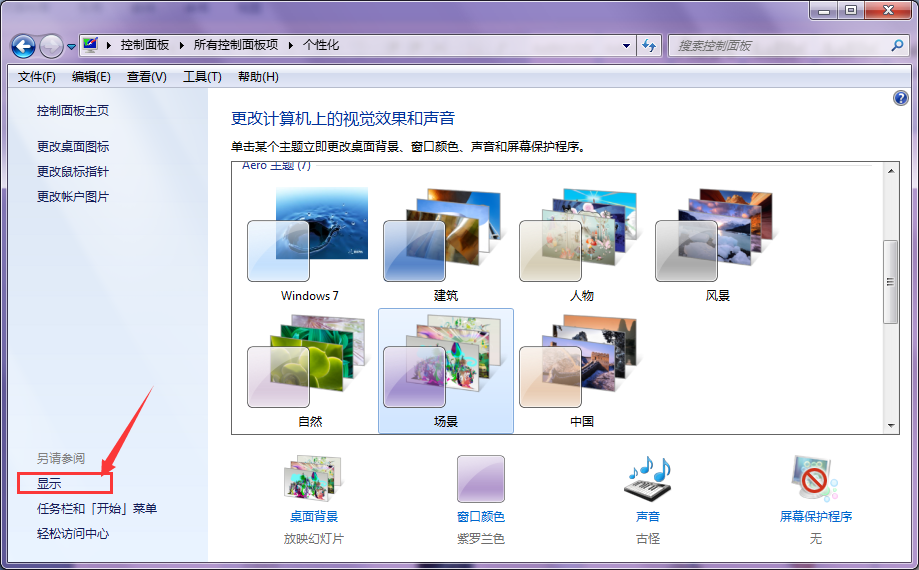
Task: Expand the arrow before 控制面板 breadcrumb
Action: click(x=108, y=45)
